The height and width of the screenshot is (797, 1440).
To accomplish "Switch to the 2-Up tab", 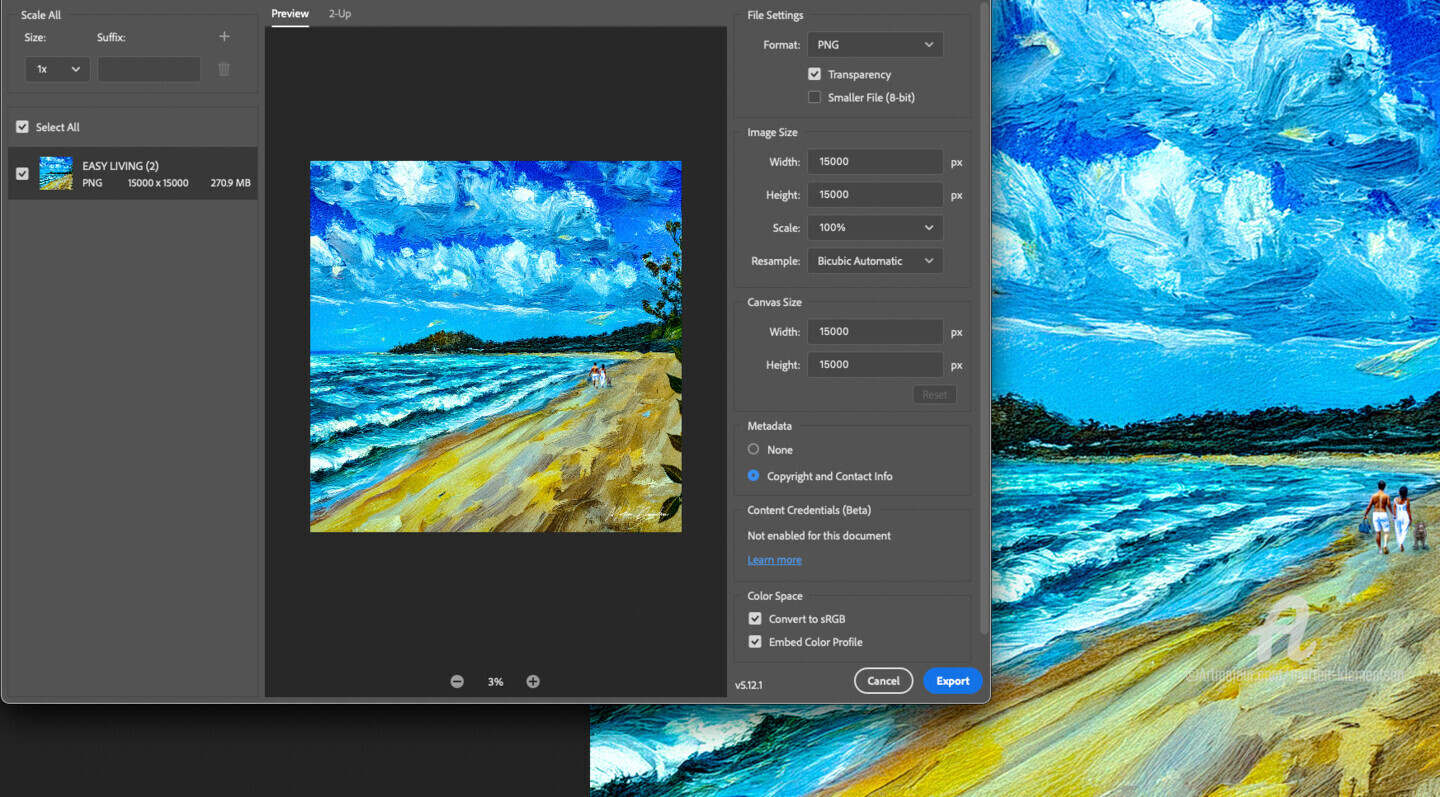I will point(340,14).
